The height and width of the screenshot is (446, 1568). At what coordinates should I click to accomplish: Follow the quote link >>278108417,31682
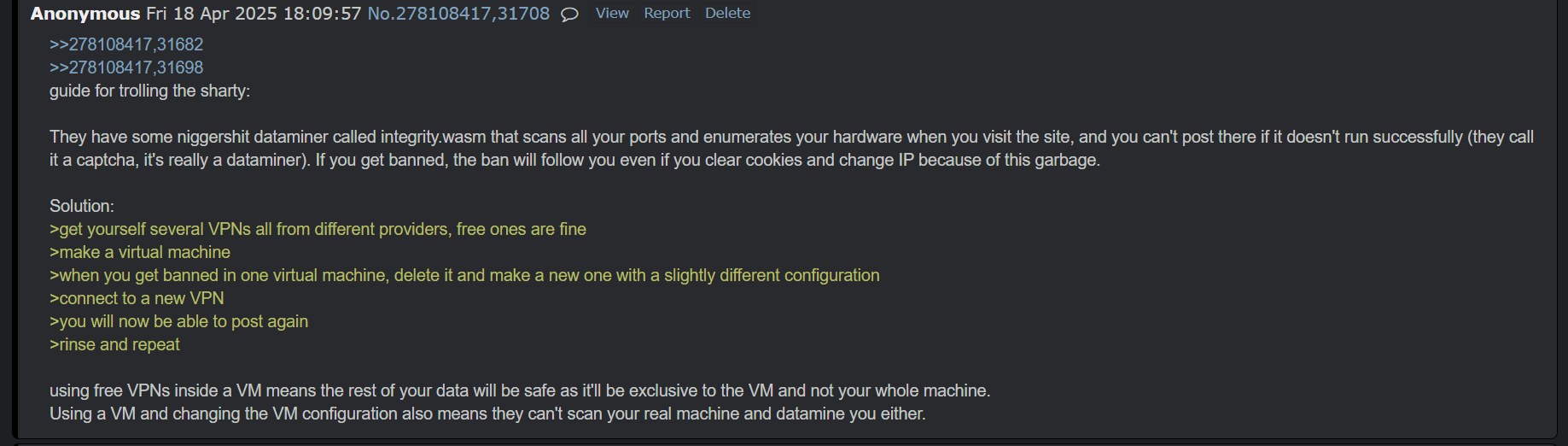click(x=126, y=44)
